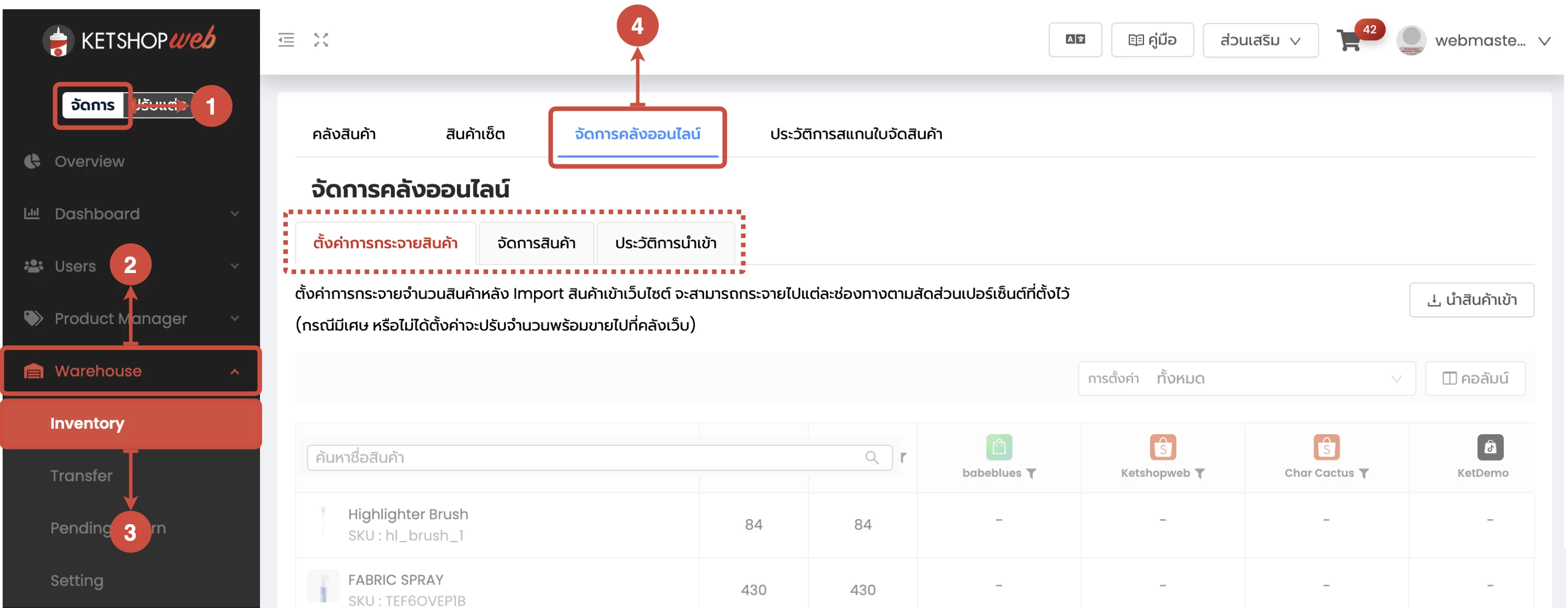Open the คลังสินค้า tab

(344, 134)
